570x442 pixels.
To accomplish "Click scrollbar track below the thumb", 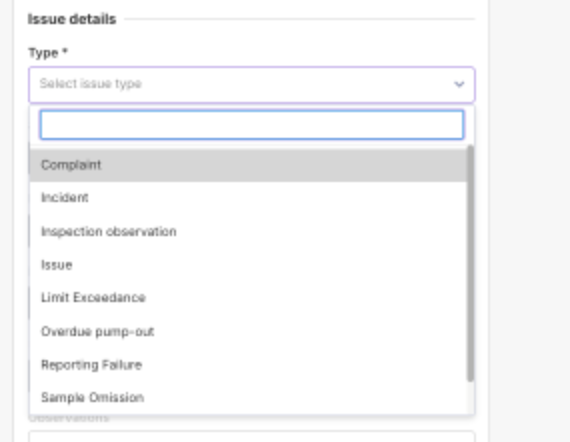I will point(470,398).
